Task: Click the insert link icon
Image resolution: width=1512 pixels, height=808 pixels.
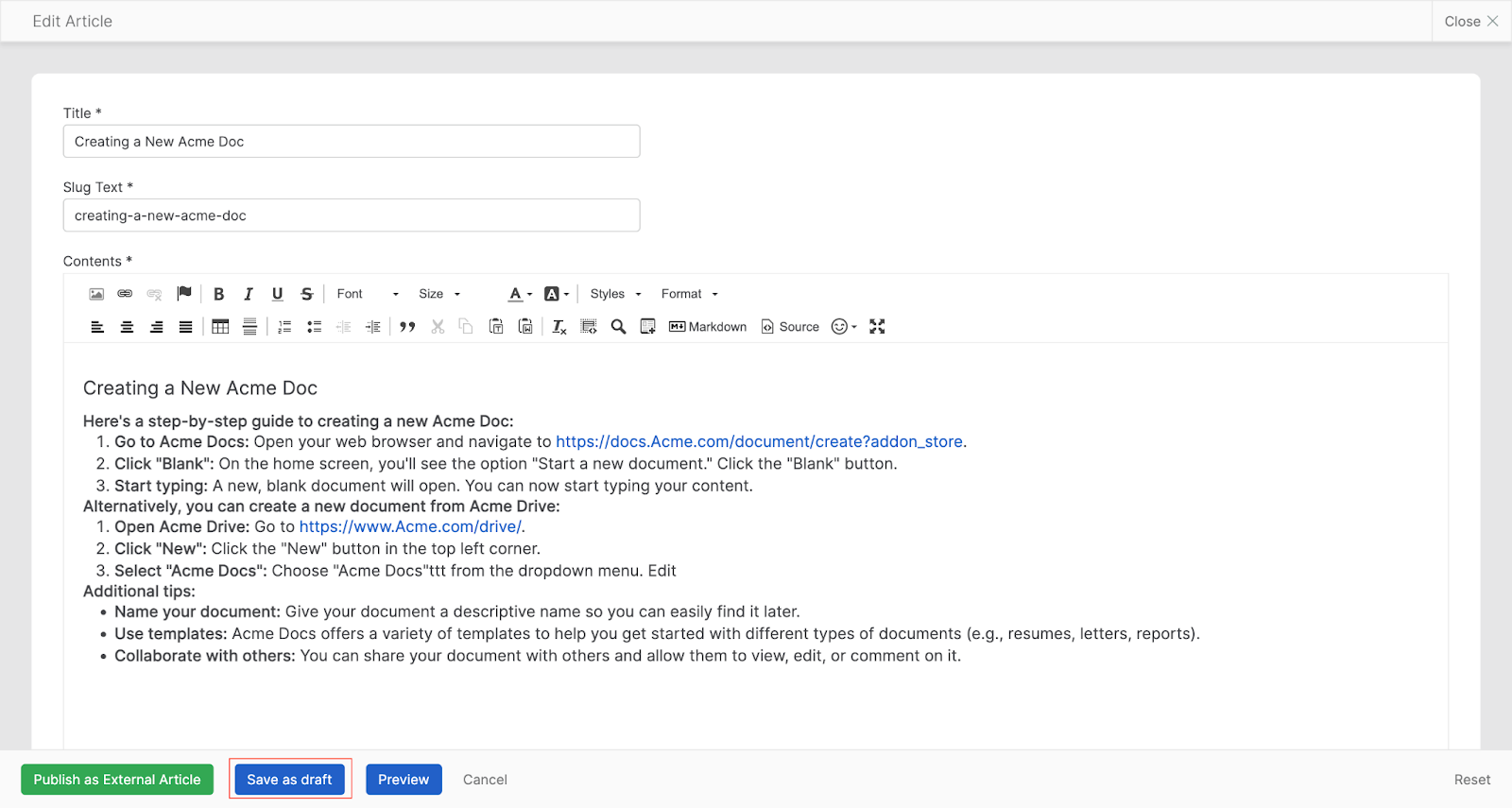Action: coord(125,294)
